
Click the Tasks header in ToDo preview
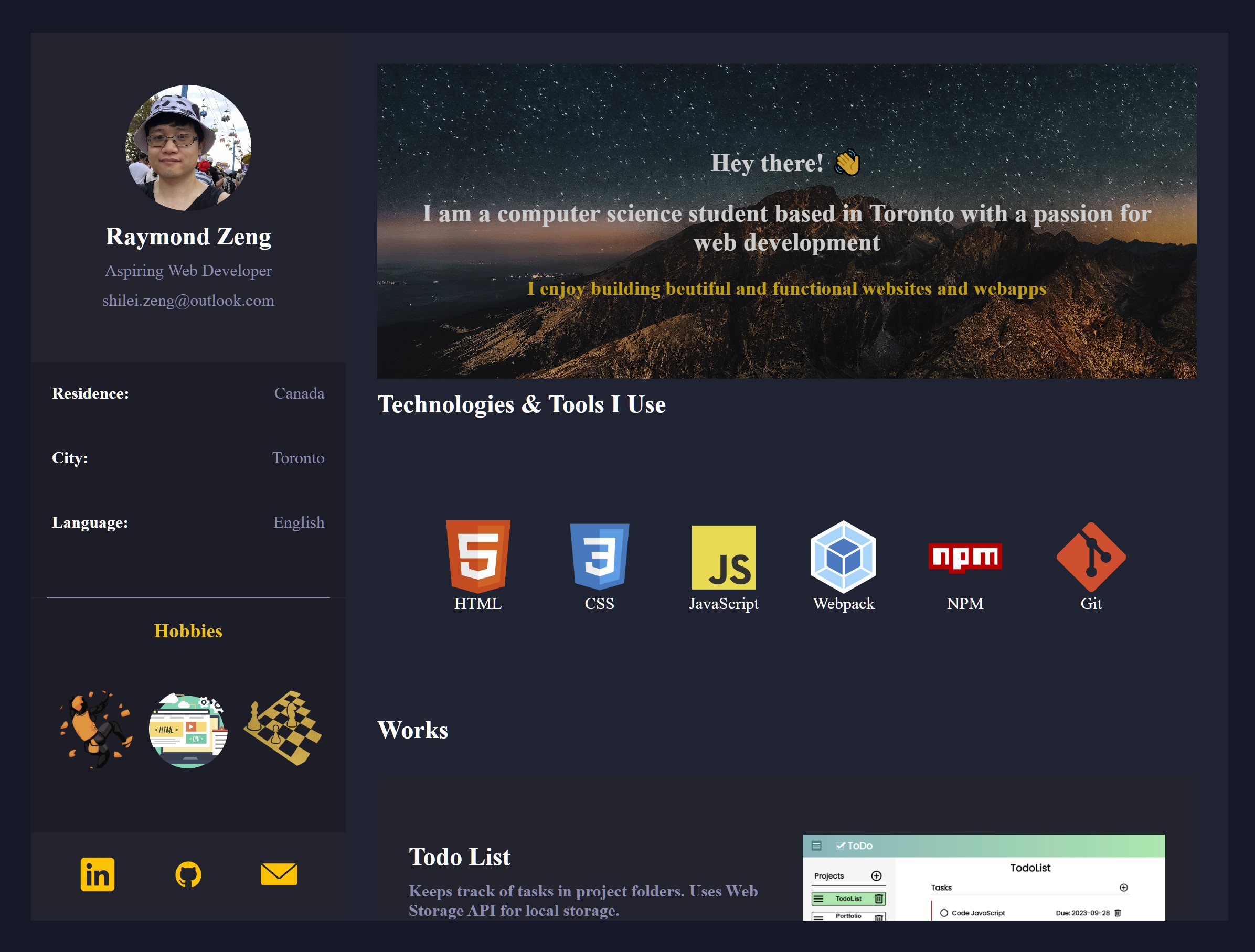pos(941,887)
